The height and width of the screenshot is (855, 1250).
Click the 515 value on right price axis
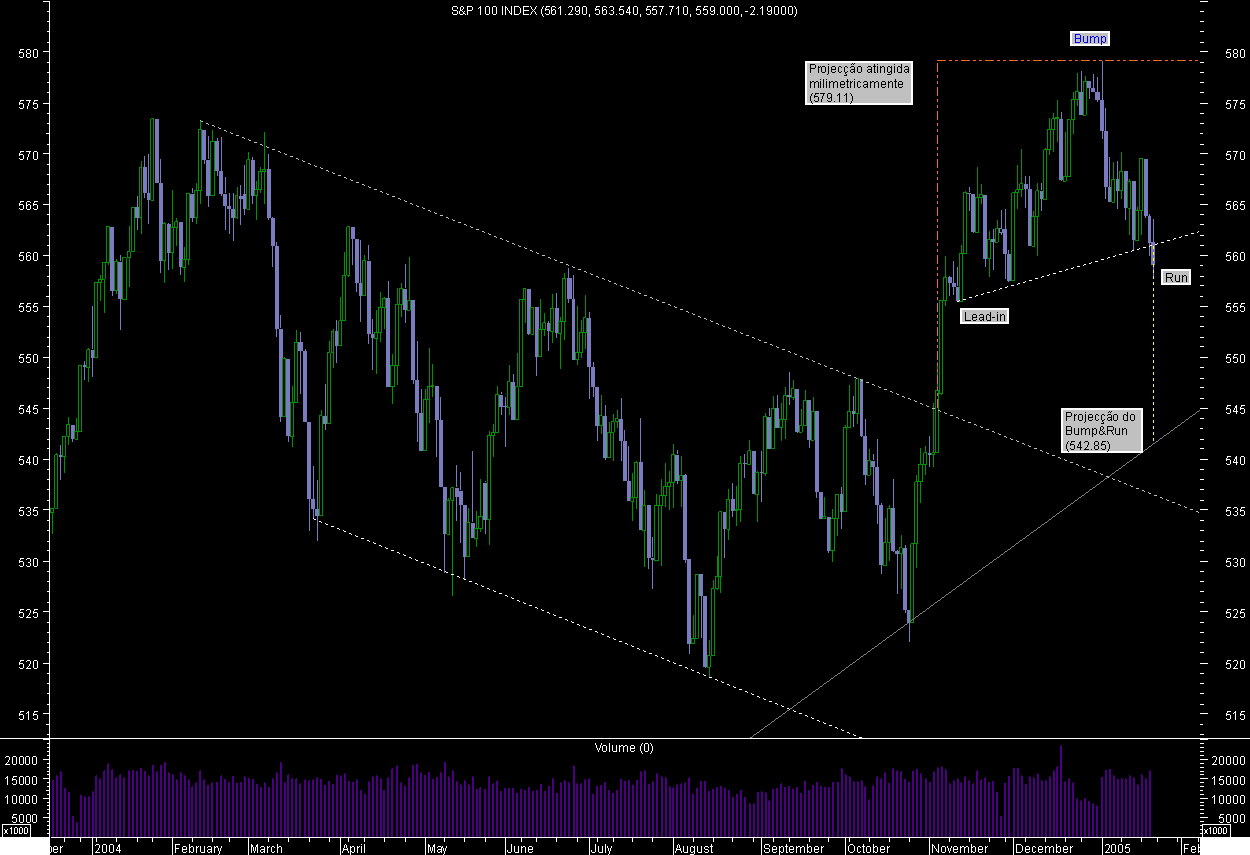1236,716
